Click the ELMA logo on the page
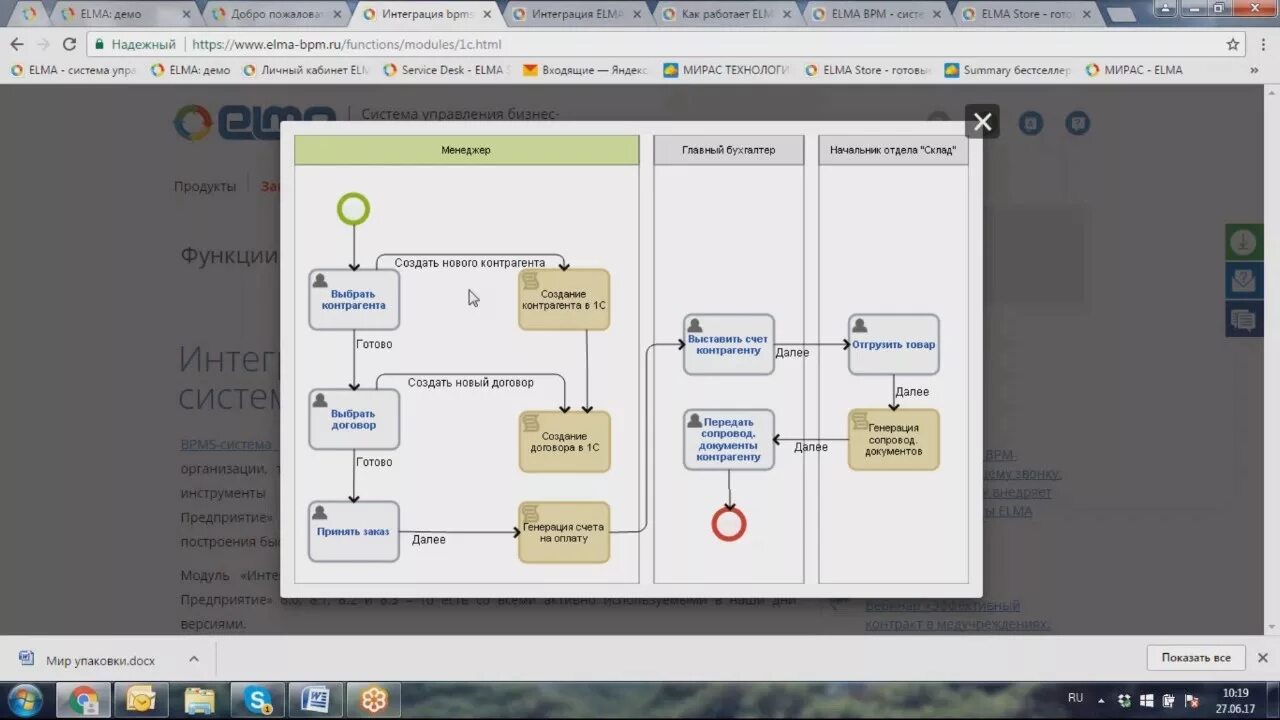The width and height of the screenshot is (1280, 720). (254, 122)
